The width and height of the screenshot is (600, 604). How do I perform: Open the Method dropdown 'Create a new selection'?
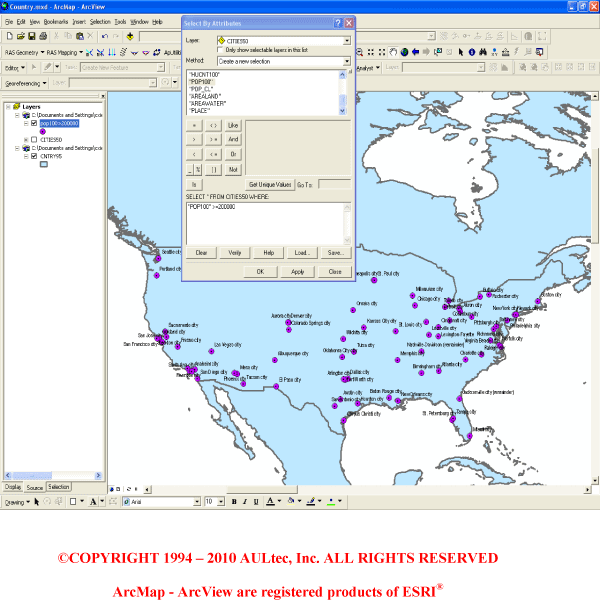tap(347, 61)
